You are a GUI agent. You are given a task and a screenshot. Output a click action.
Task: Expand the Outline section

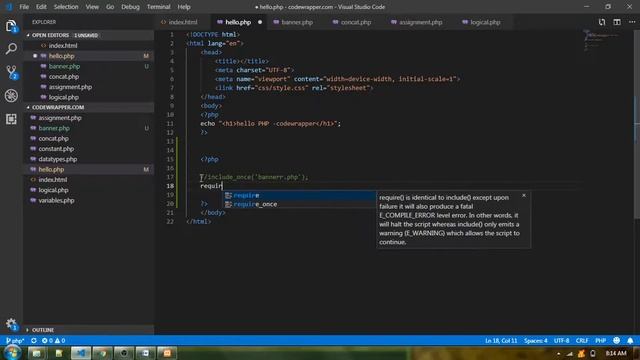89,330
